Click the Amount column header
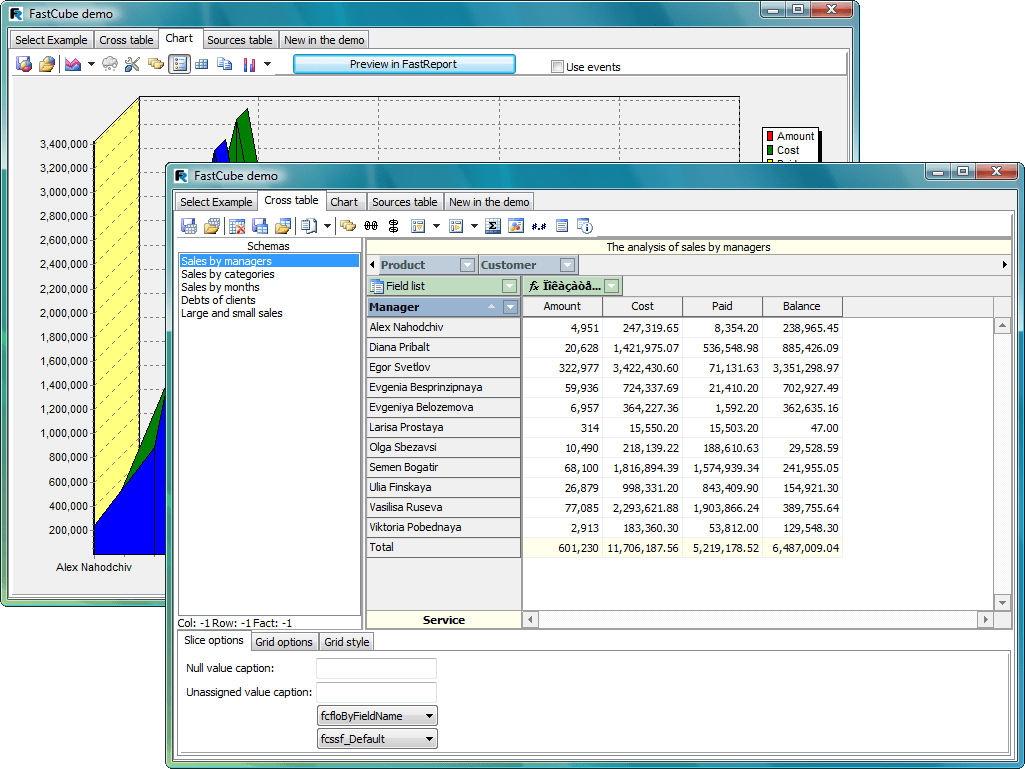Viewport: 1025px width, 769px height. click(x=562, y=307)
